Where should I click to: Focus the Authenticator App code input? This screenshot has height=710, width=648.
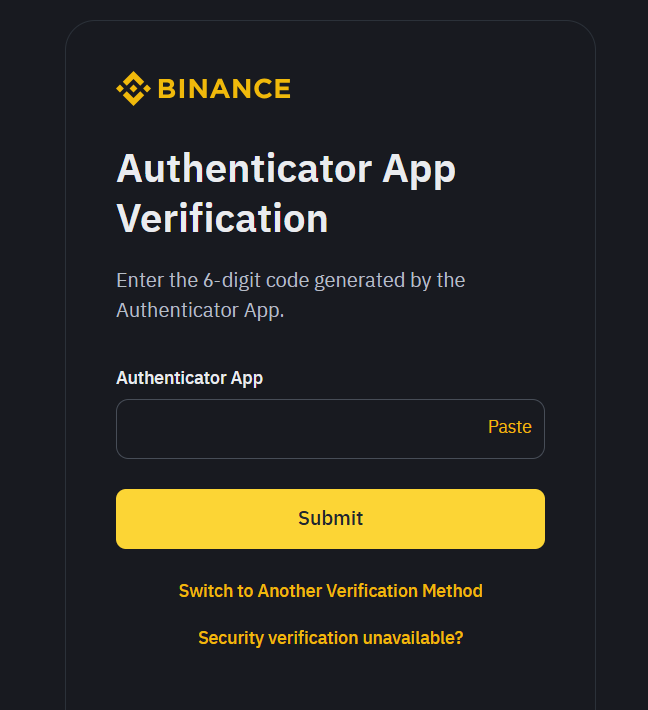(x=330, y=429)
